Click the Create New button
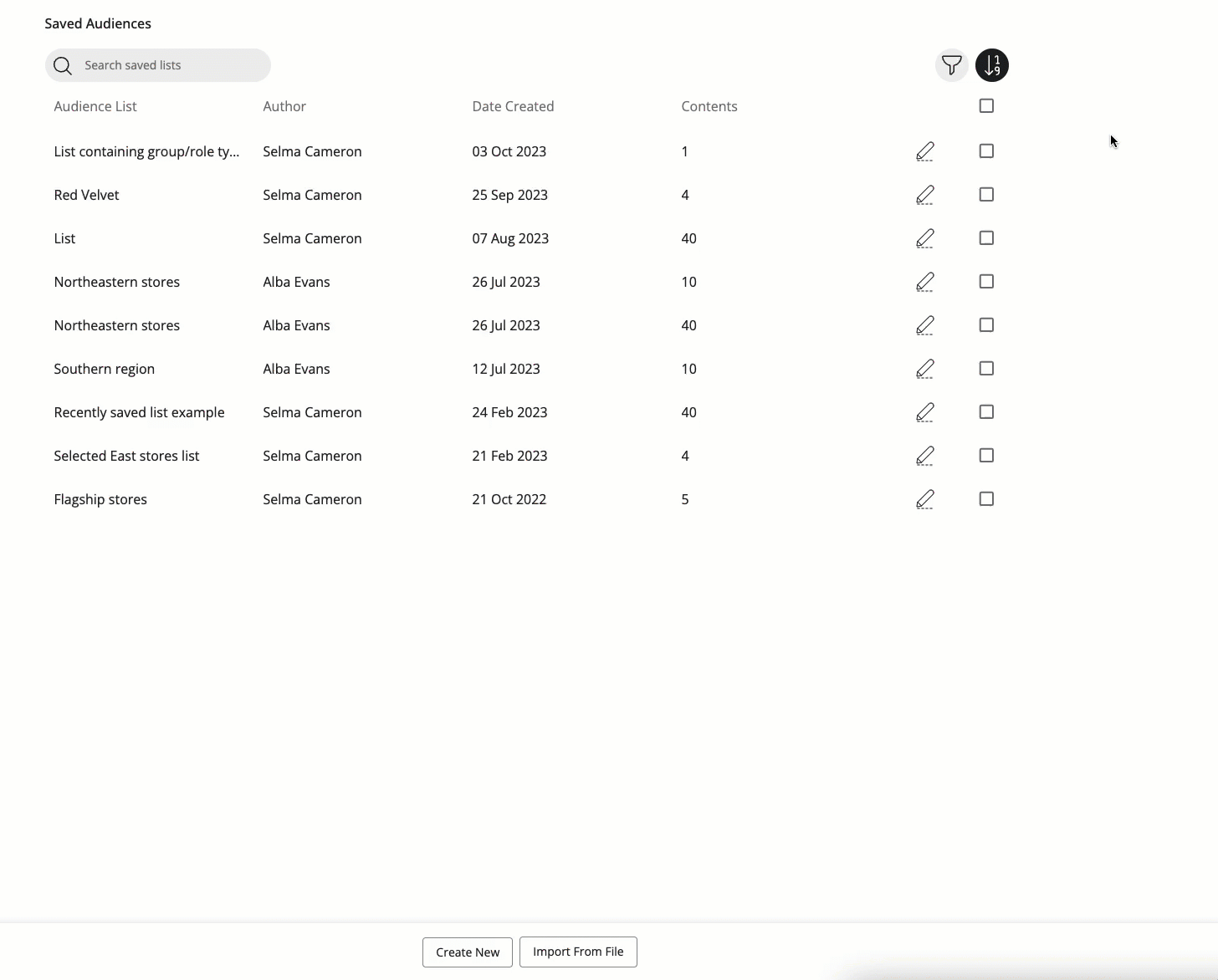 tap(468, 952)
